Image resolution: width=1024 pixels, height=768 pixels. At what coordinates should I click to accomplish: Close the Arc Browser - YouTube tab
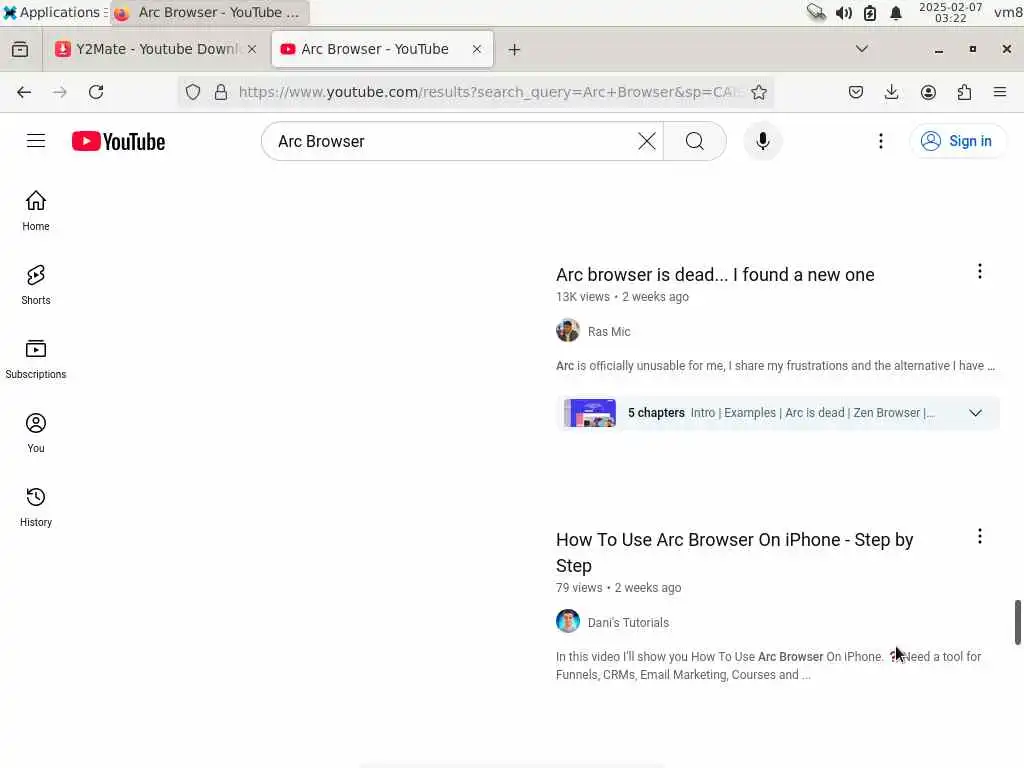(477, 49)
